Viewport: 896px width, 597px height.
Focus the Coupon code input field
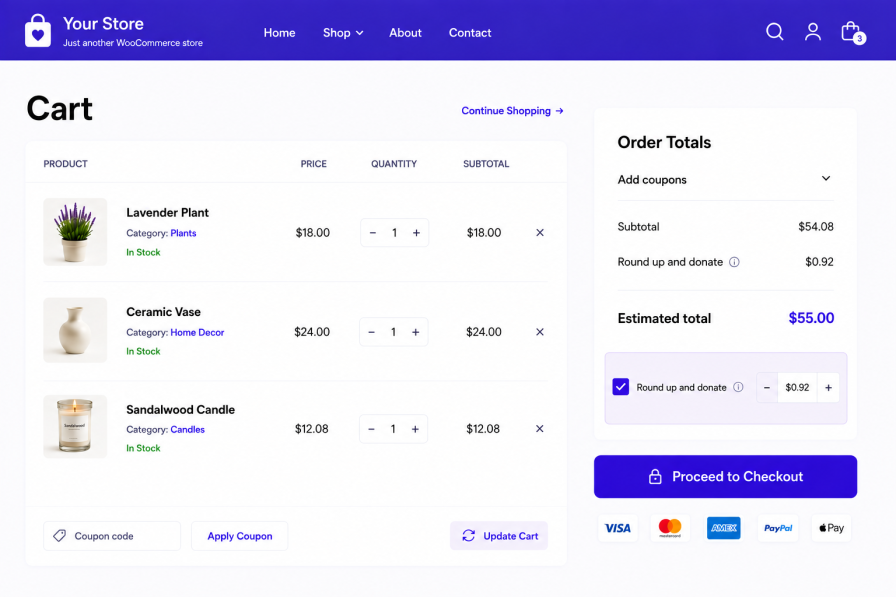[x=112, y=536]
